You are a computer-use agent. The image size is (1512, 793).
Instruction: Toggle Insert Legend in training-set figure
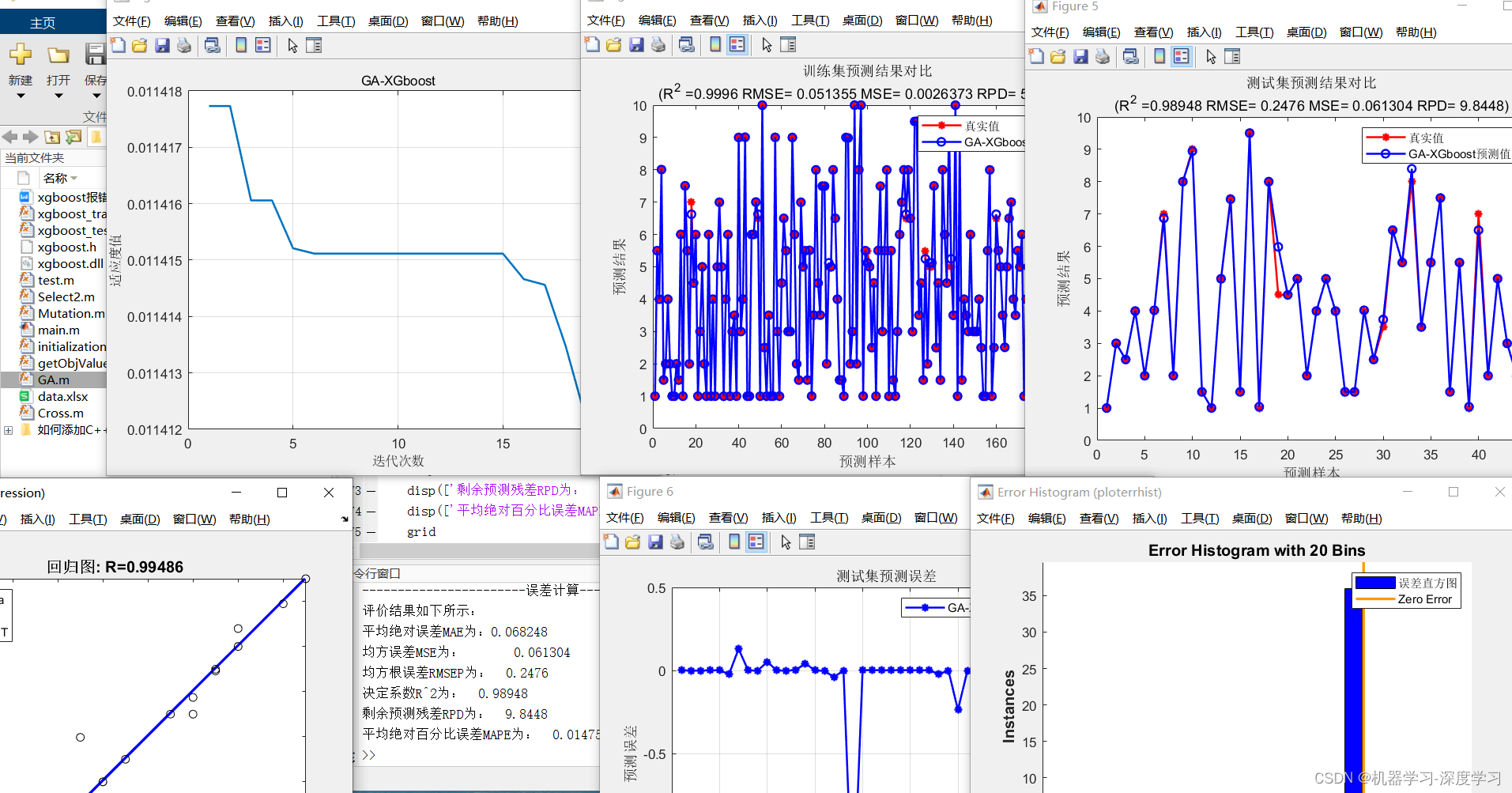[737, 44]
